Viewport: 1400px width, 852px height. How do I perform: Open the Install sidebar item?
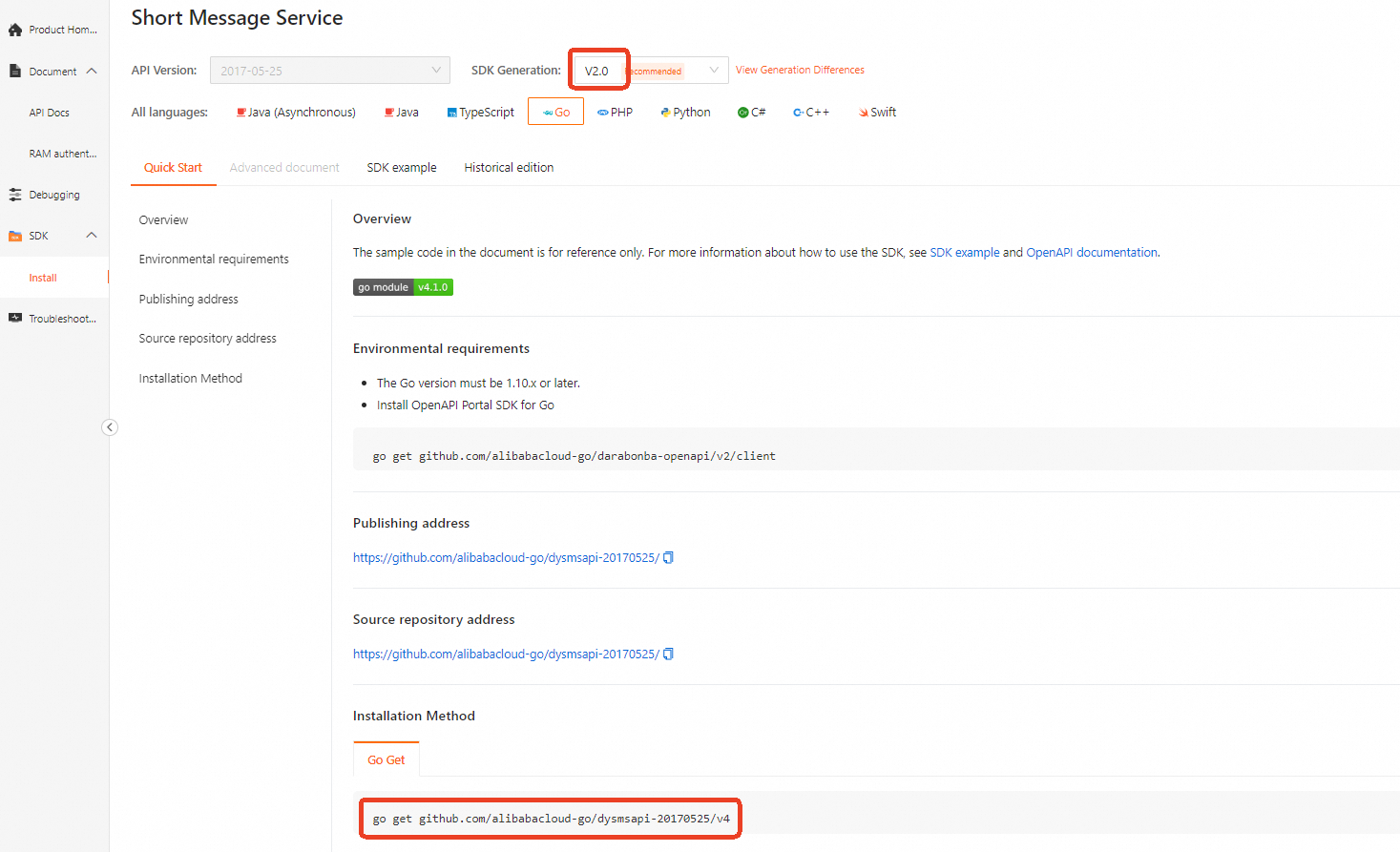coord(43,278)
